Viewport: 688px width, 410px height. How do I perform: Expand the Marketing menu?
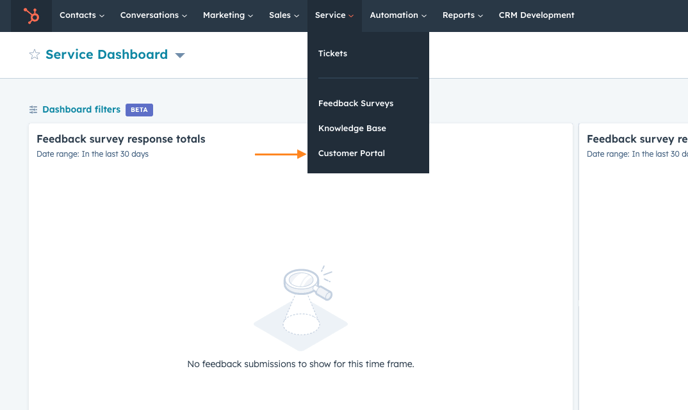coord(228,15)
